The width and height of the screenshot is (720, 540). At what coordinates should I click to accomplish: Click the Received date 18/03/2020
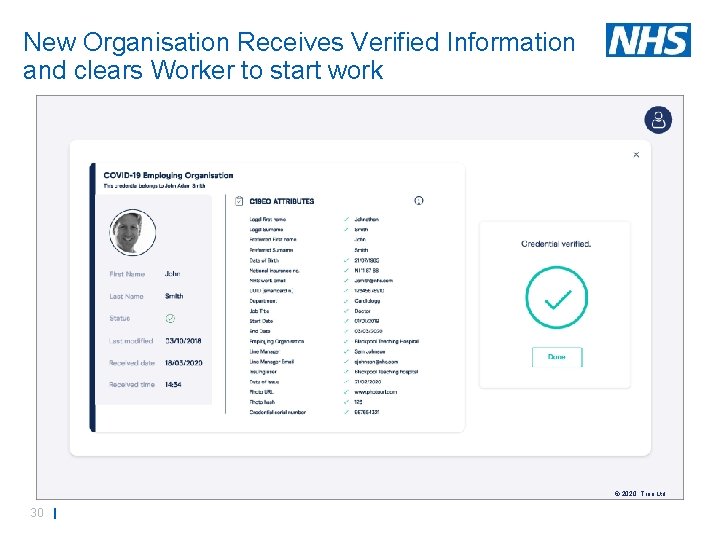(x=184, y=363)
